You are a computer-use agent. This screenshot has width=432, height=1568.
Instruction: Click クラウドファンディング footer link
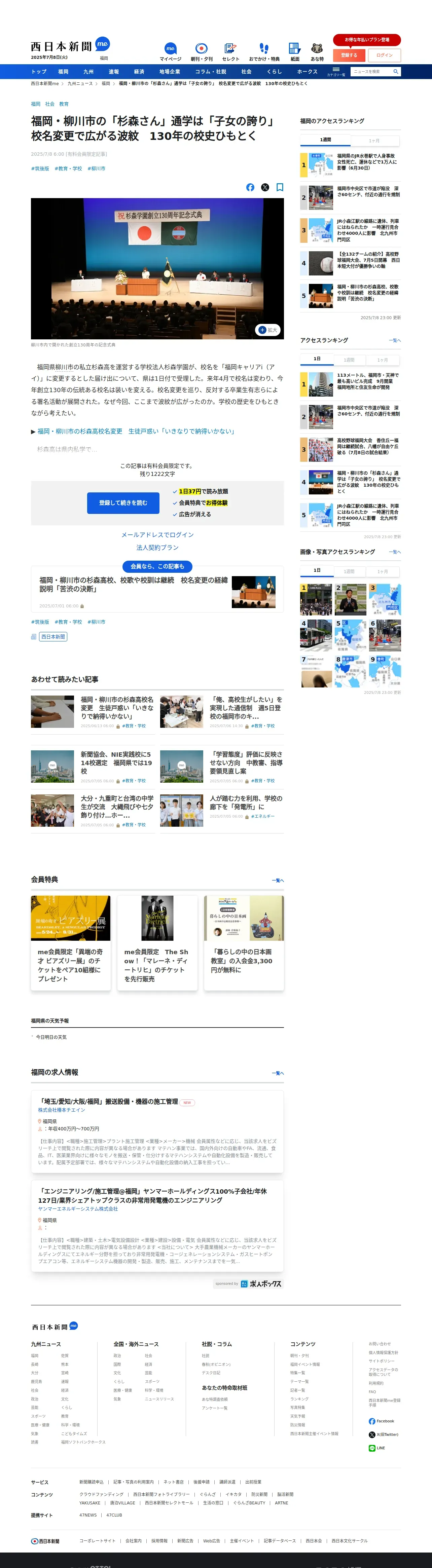(x=101, y=1494)
